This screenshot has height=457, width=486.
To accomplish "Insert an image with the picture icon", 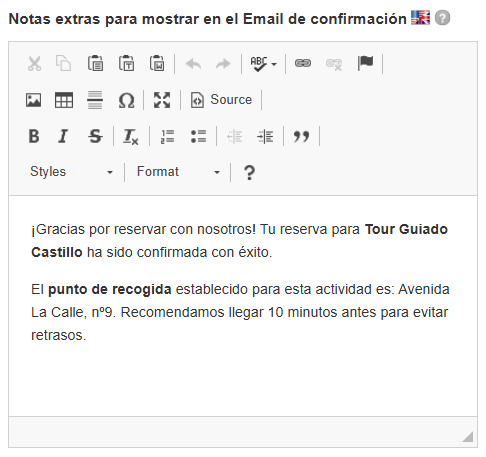I will pyautogui.click(x=34, y=100).
